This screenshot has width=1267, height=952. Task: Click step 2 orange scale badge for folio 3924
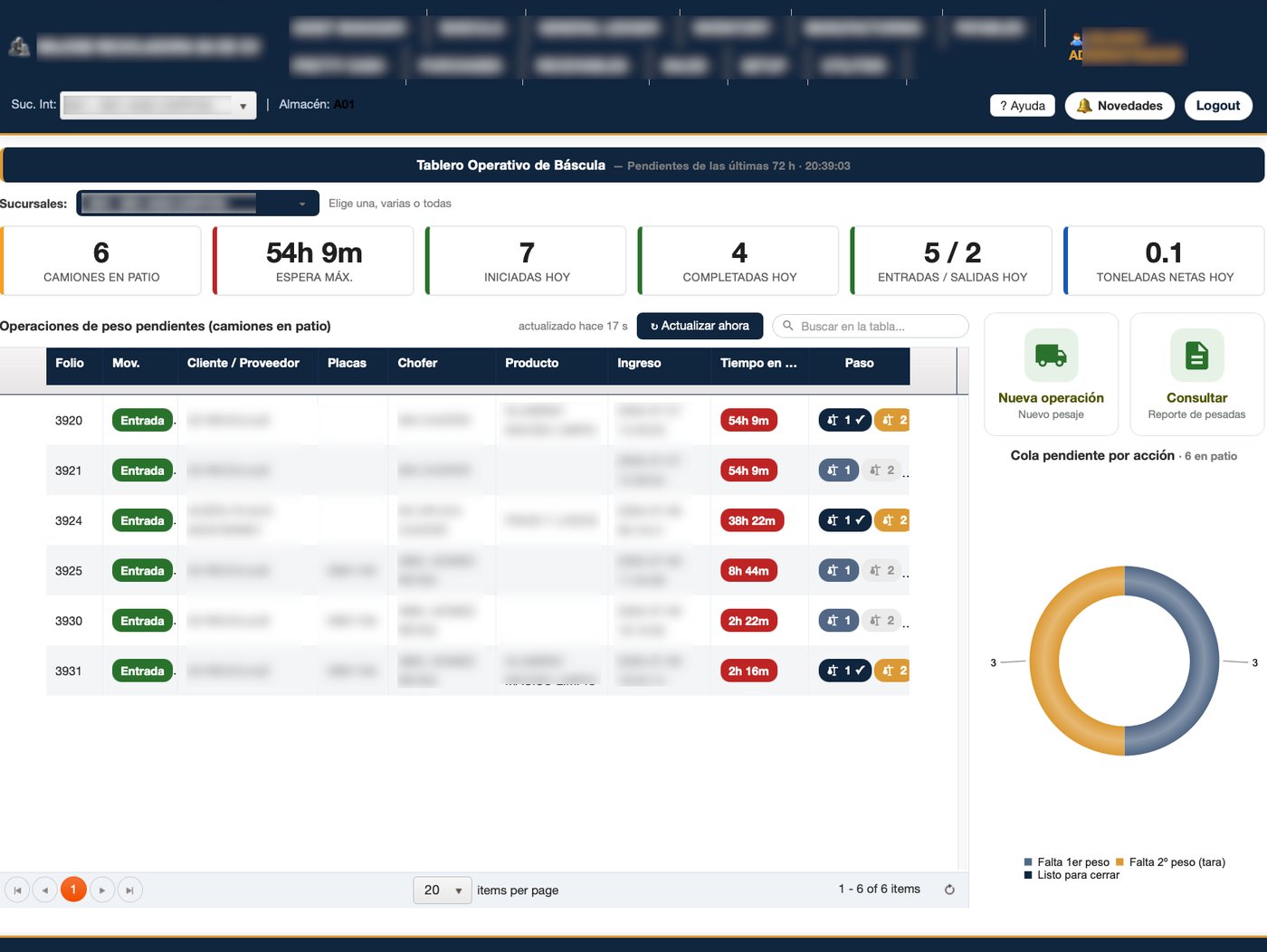pyautogui.click(x=892, y=520)
